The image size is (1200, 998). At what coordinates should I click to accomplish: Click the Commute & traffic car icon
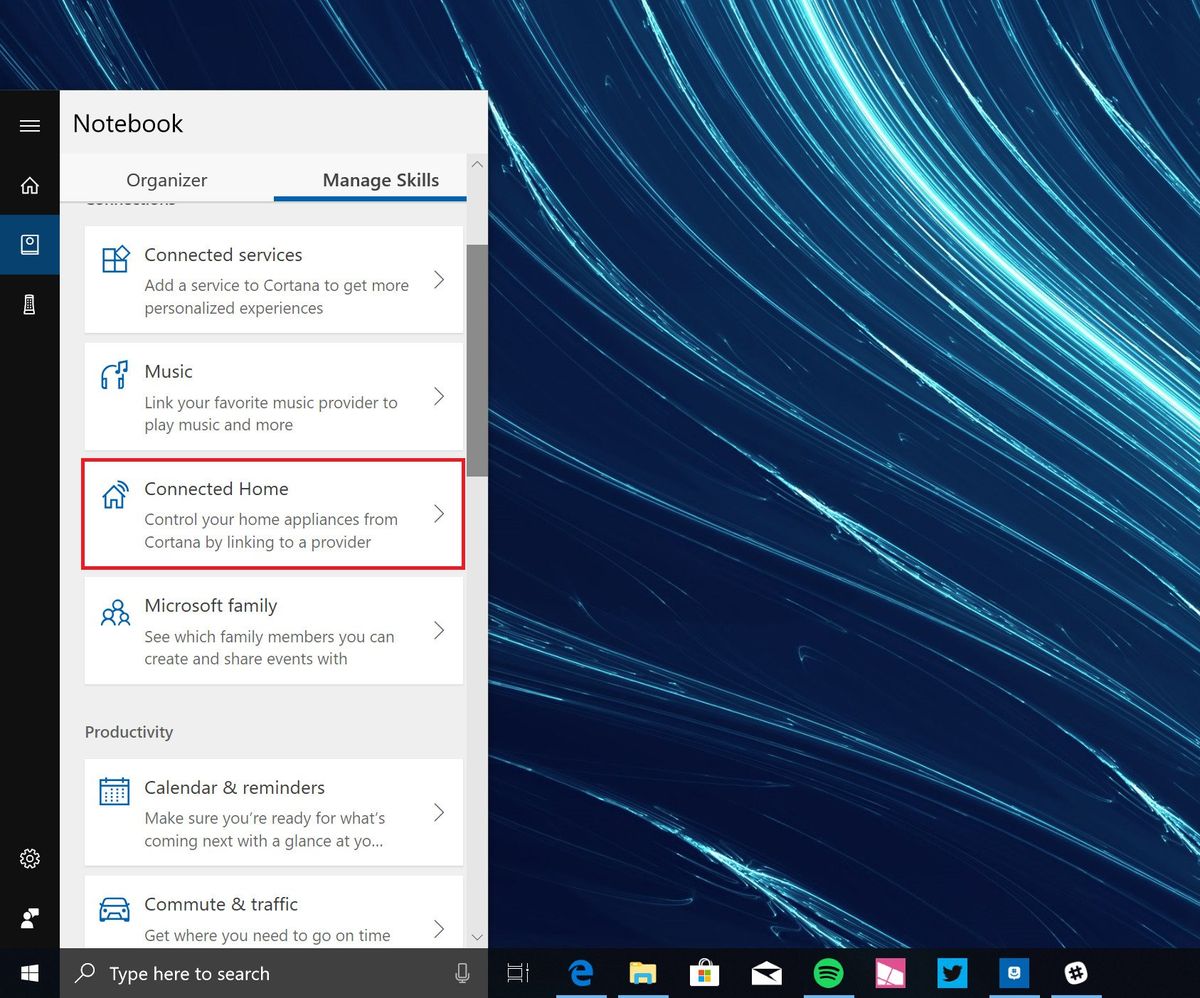[x=114, y=907]
